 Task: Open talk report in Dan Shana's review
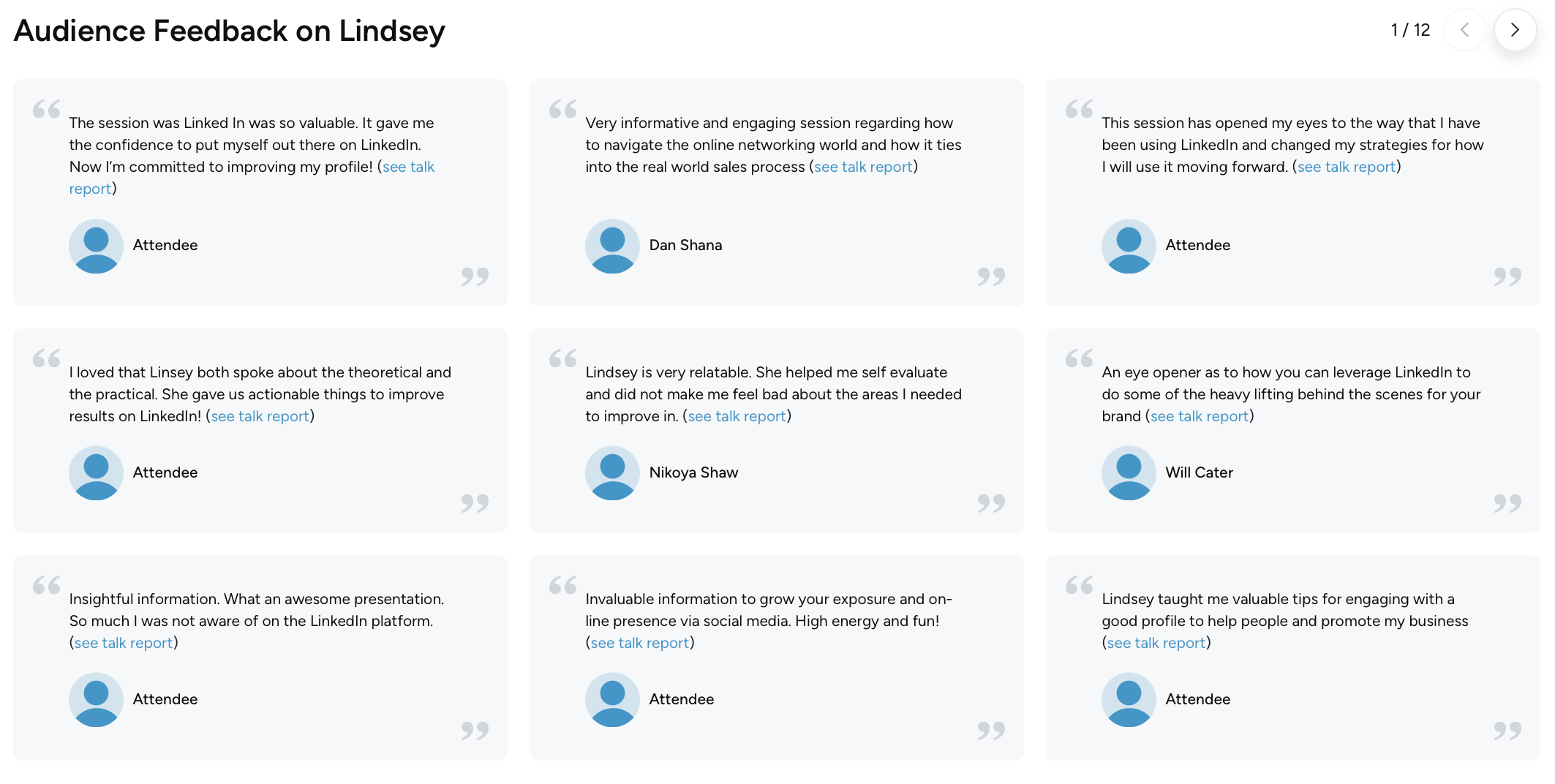(863, 167)
